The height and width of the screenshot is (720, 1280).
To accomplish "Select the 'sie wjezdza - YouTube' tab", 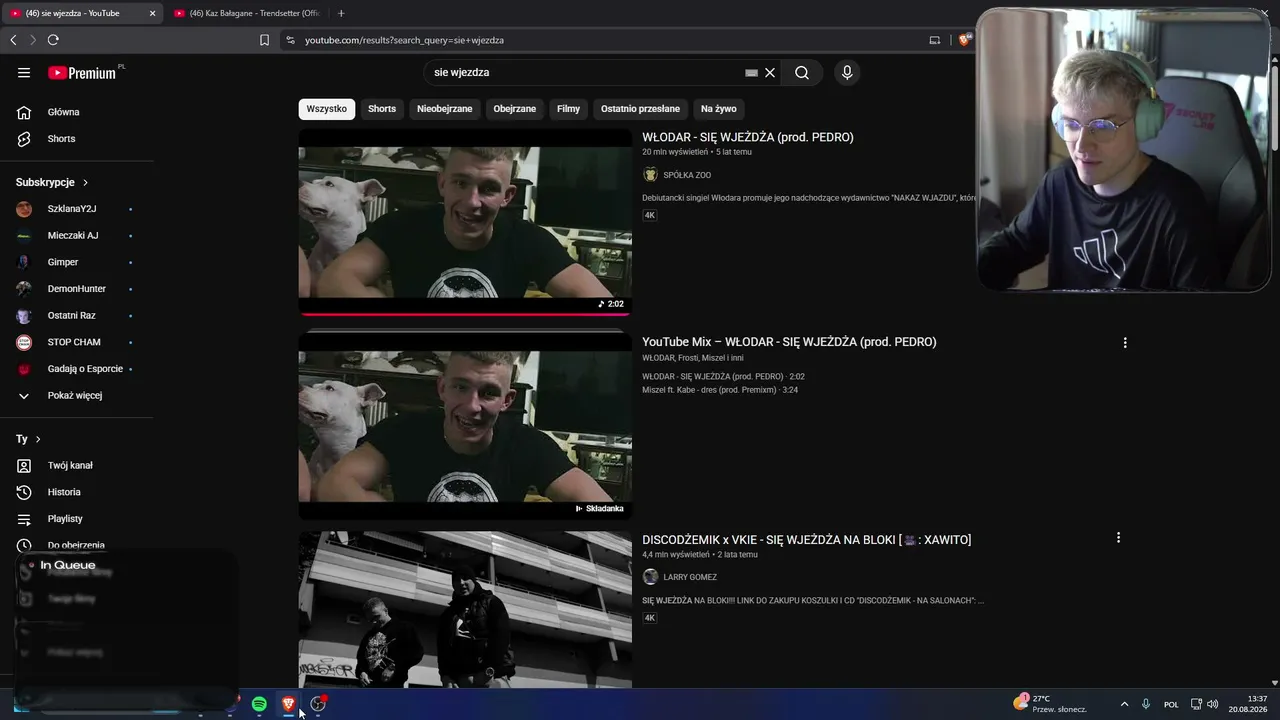I will pos(82,13).
